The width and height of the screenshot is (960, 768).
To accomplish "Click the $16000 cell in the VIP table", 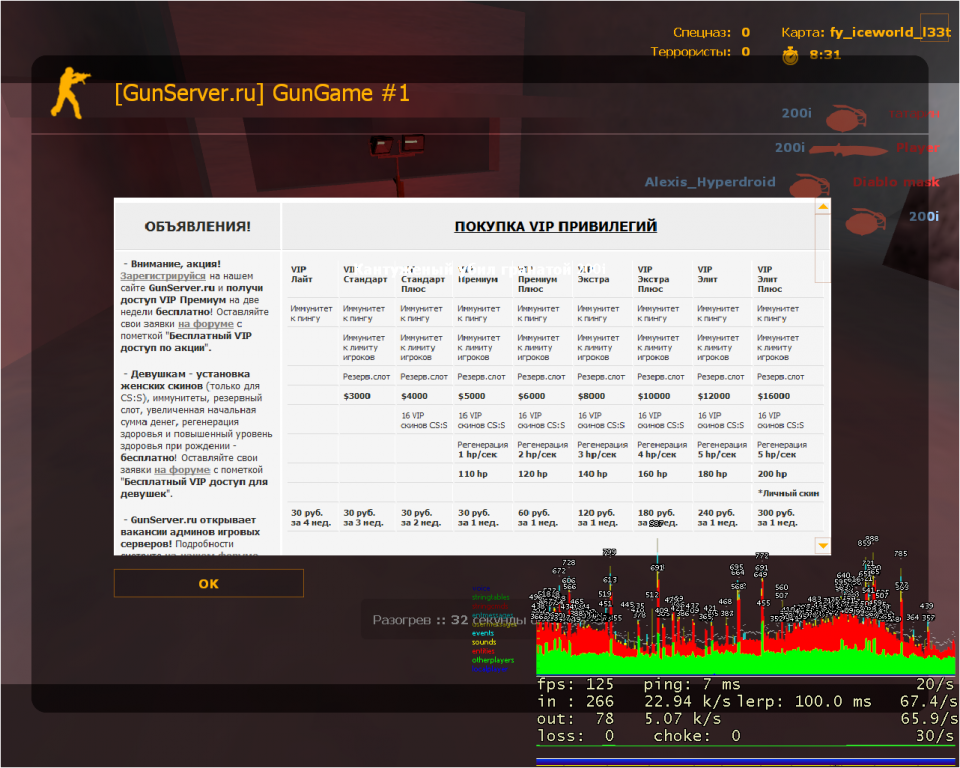I will point(773,396).
